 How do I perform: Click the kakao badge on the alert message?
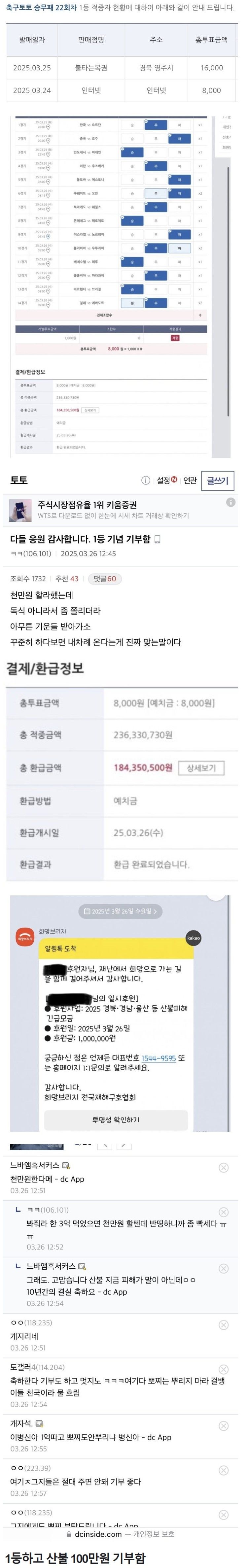coord(193,938)
